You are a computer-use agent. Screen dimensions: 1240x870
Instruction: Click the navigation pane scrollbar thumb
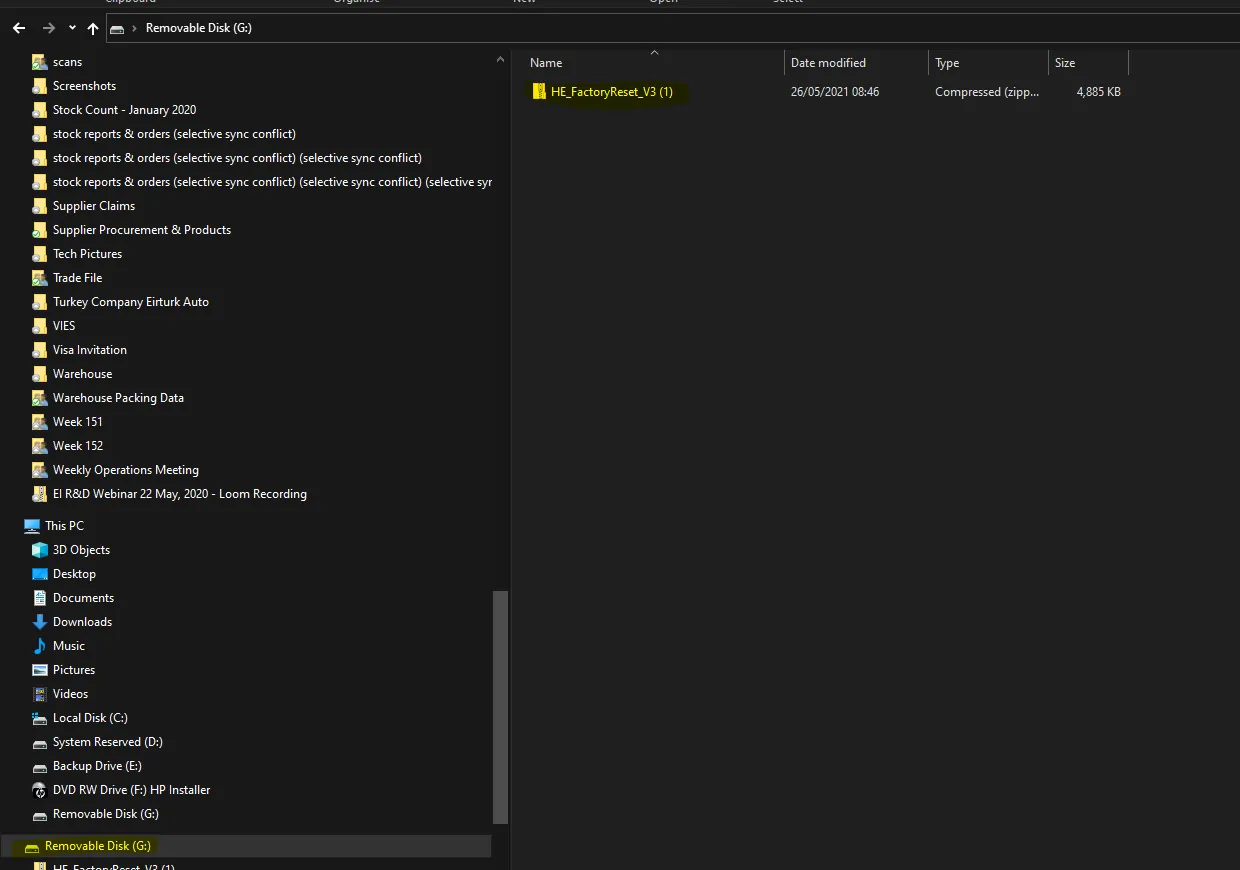point(501,707)
